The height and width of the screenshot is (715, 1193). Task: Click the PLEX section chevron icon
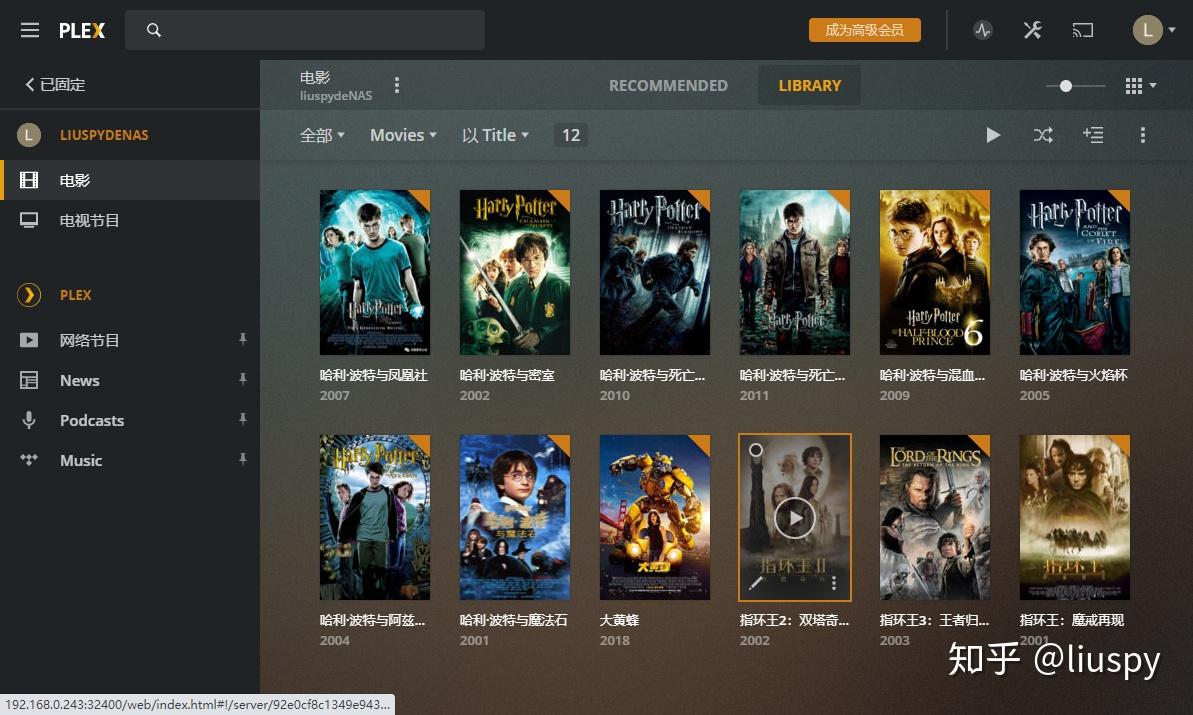(x=29, y=294)
